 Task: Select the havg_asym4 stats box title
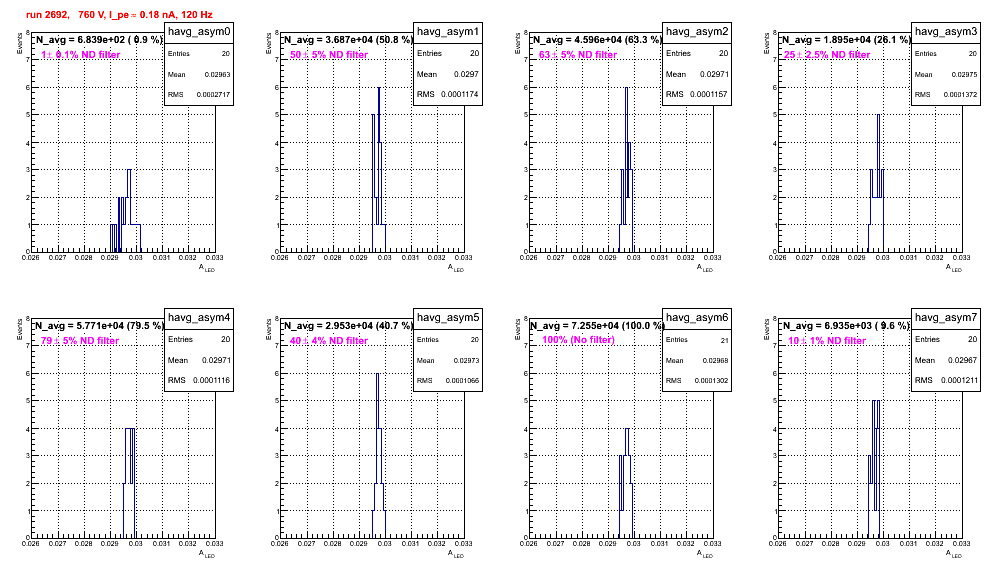[199, 317]
